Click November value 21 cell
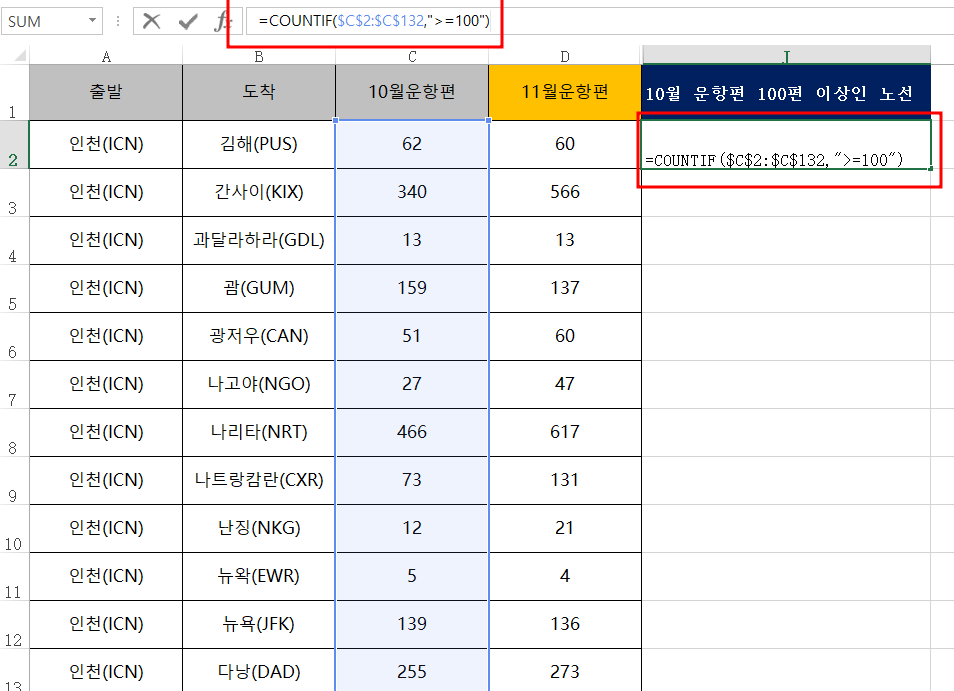 click(565, 529)
